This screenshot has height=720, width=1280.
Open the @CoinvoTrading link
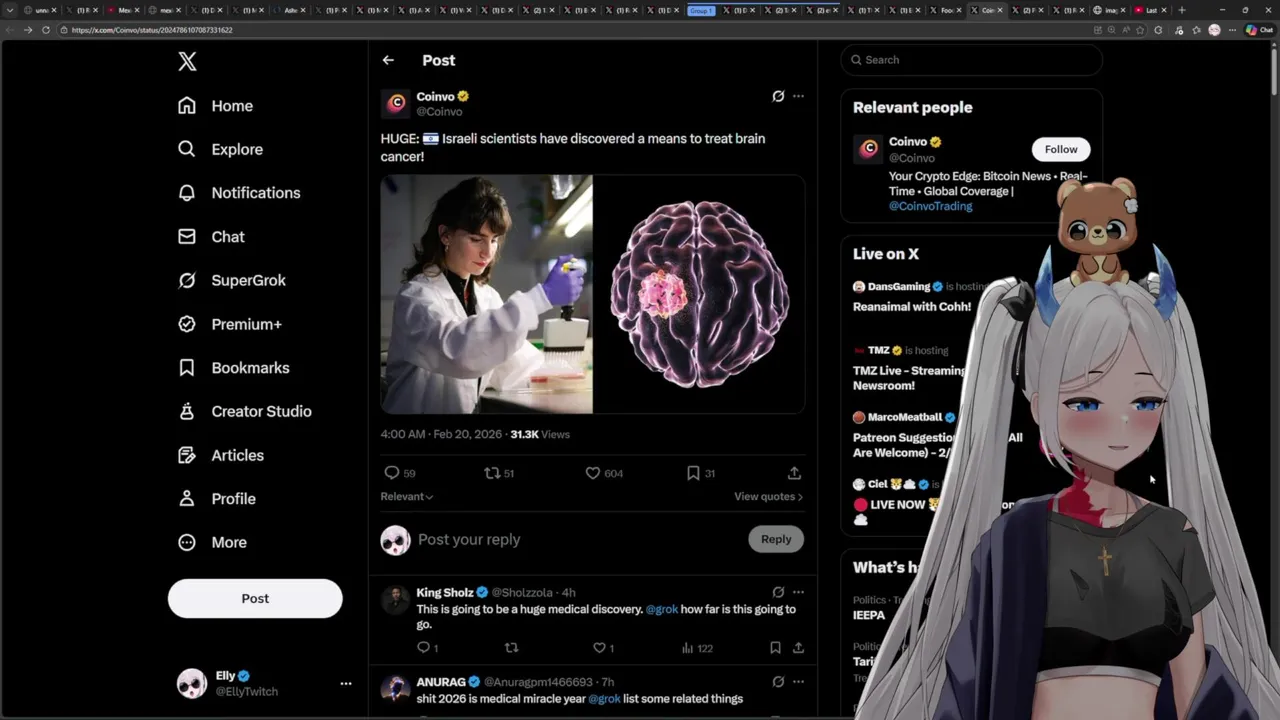click(x=930, y=206)
